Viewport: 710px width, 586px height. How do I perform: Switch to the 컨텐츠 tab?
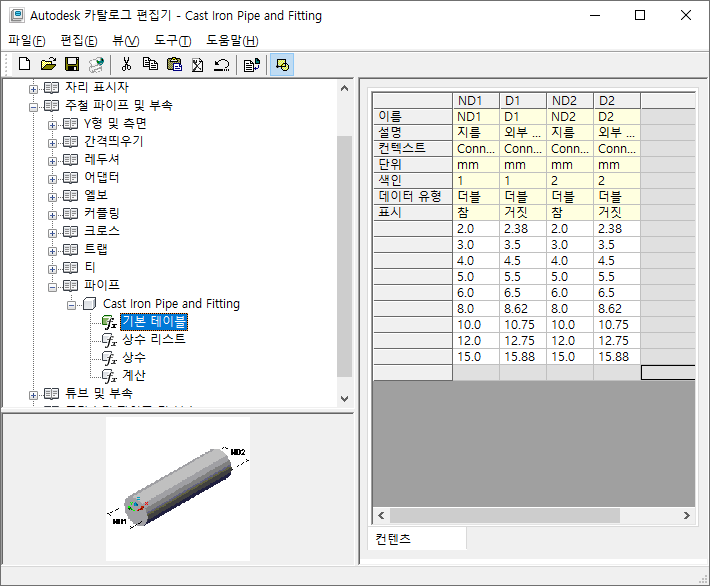(x=417, y=538)
